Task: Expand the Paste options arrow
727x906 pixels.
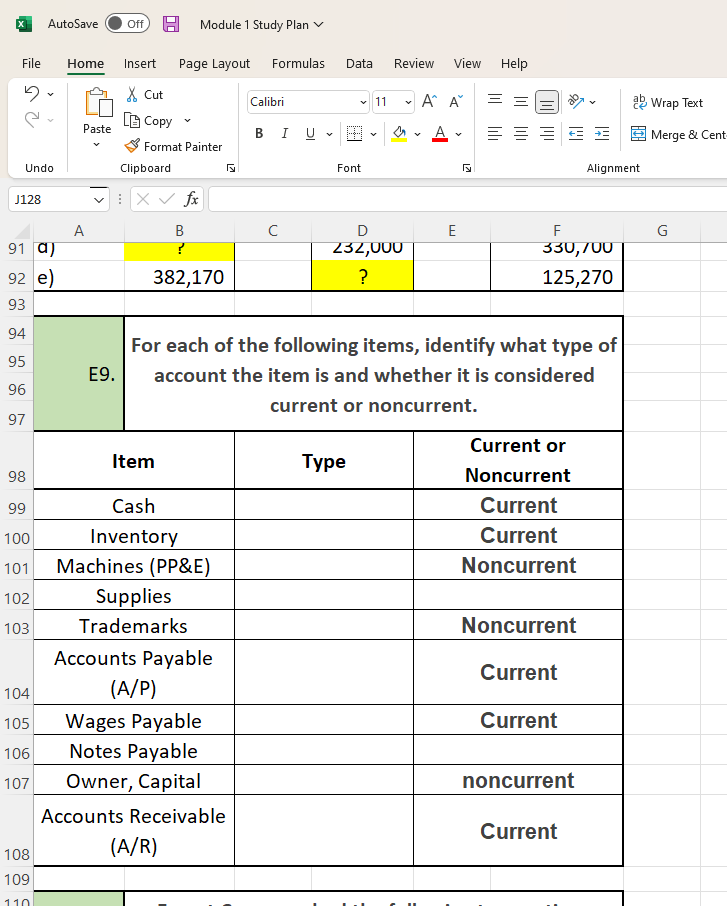Action: pos(97,144)
